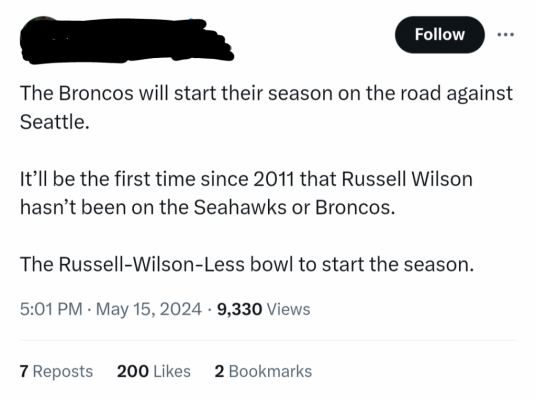Select the sentence about Broncos starting season
This screenshot has height=400, width=536.
(x=266, y=107)
